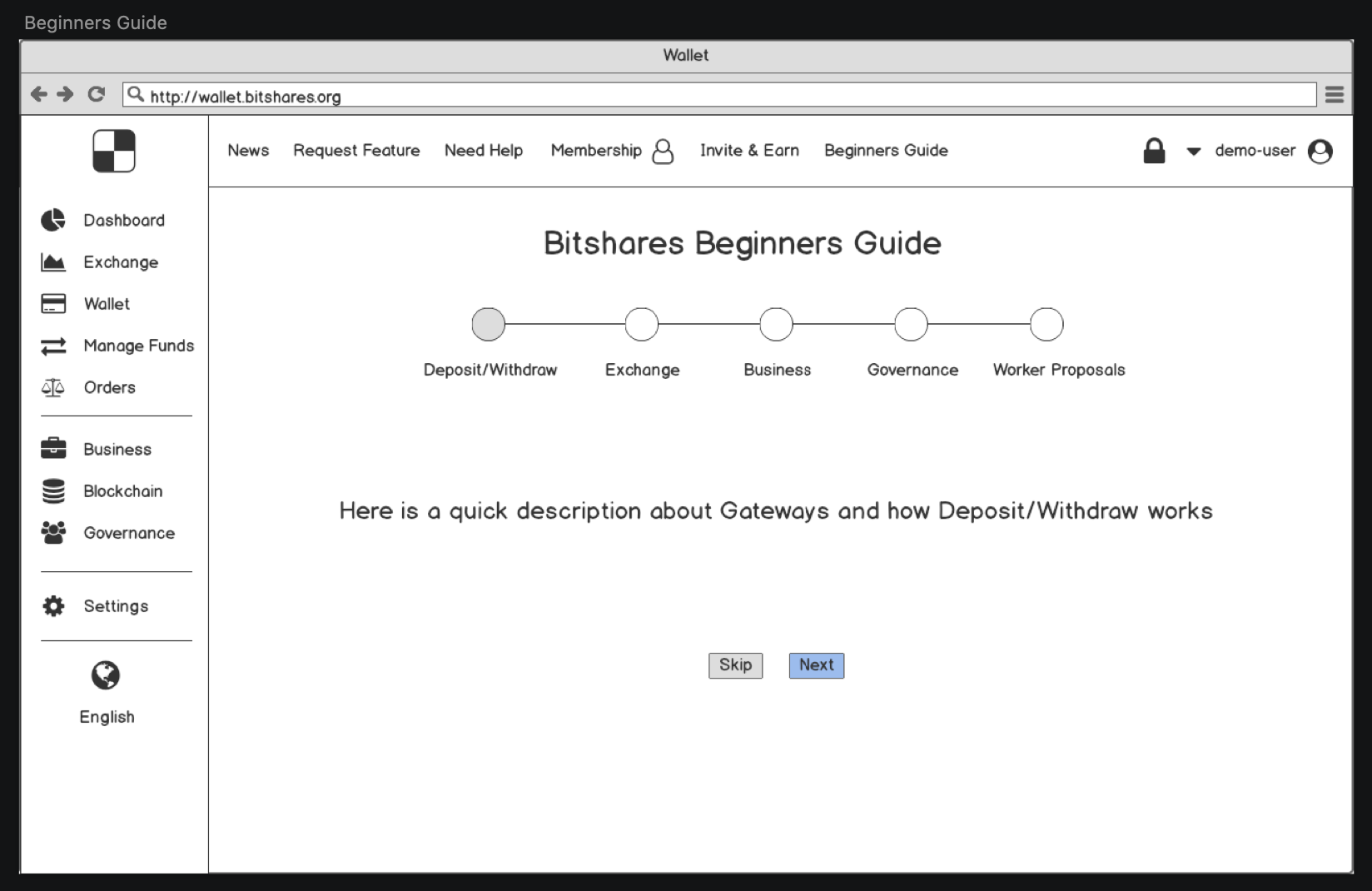Click the search magnifier in address bar

pos(136,95)
